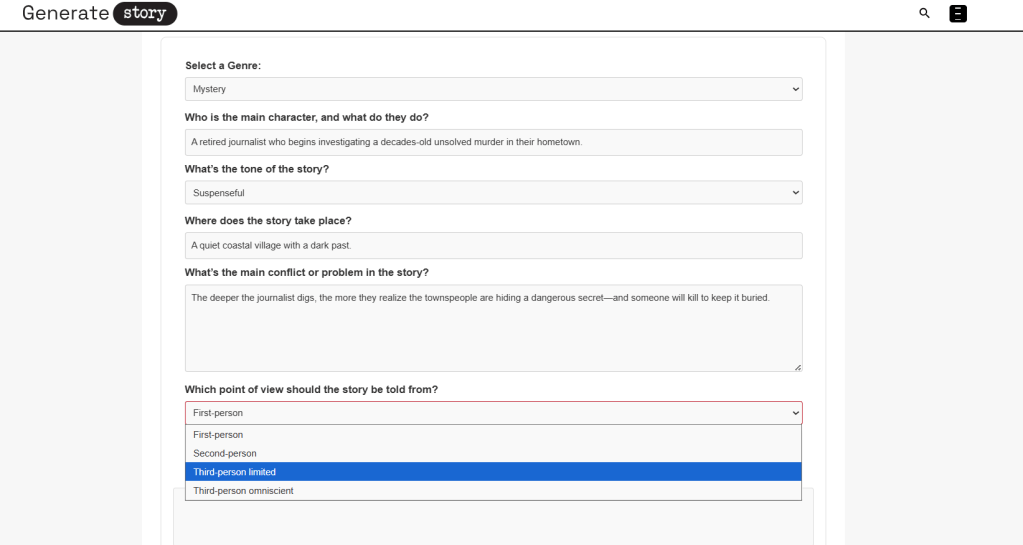This screenshot has height=545, width=1023.
Task: Click the tone dropdown chevron arrow
Action: tap(796, 192)
